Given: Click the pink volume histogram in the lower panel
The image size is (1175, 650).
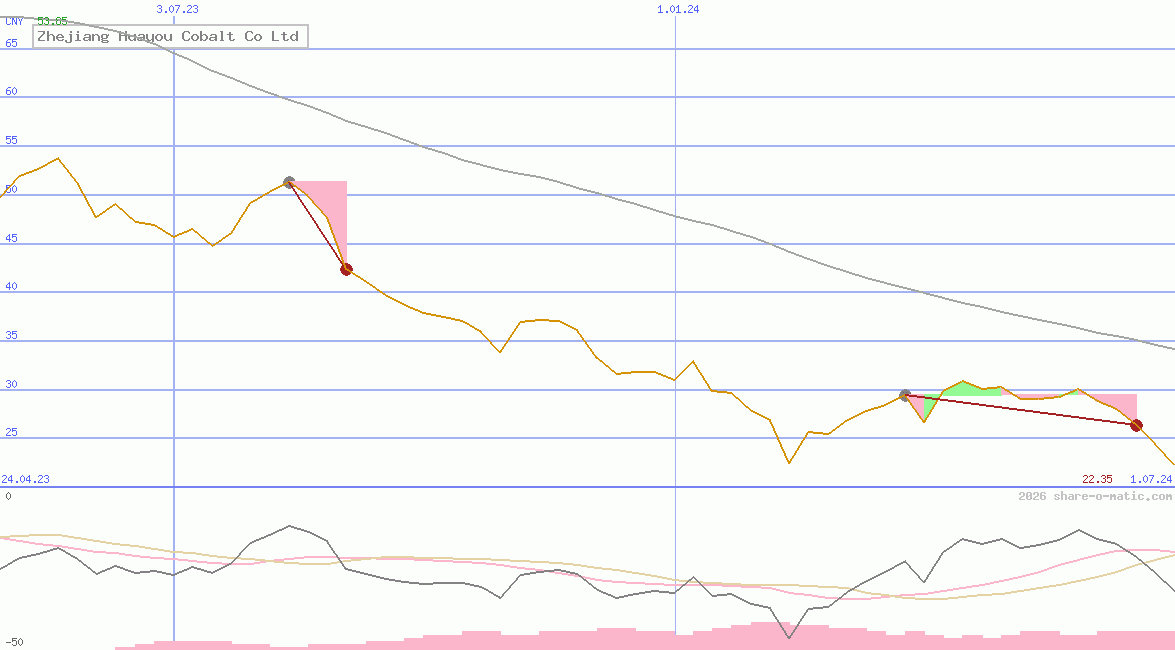Looking at the screenshot, I should (600, 642).
